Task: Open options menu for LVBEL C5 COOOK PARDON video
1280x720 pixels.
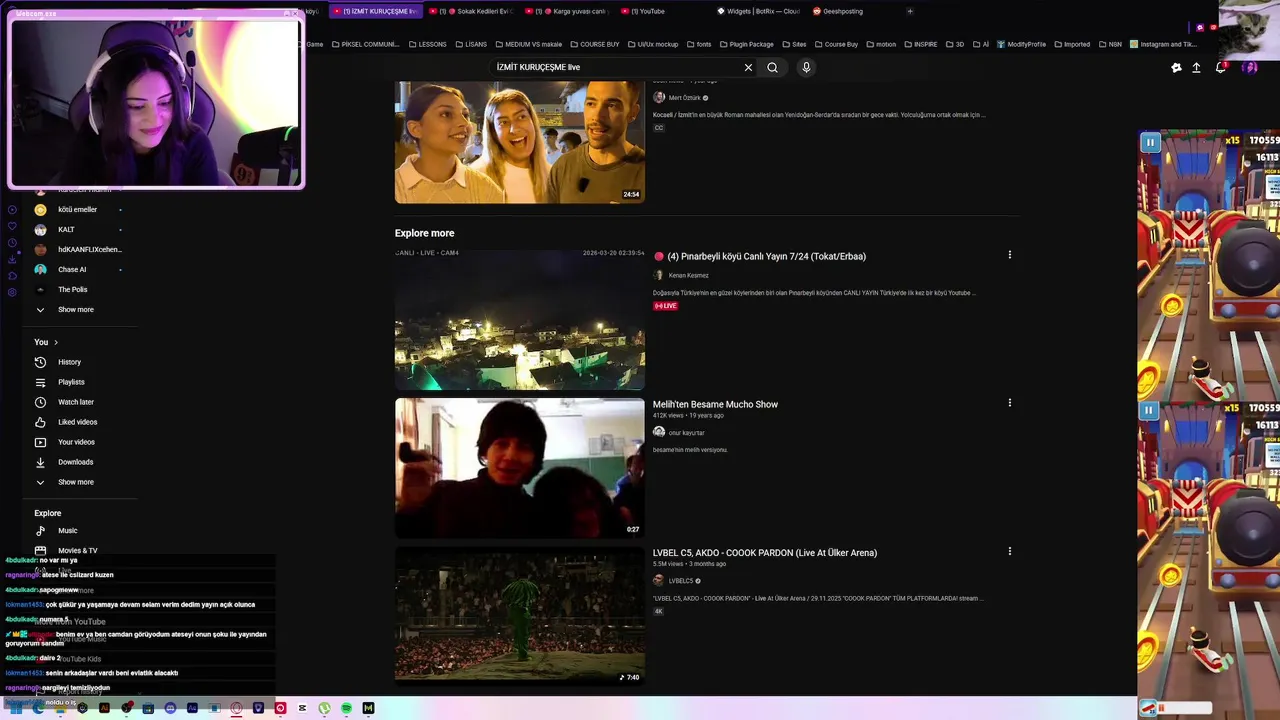Action: pyautogui.click(x=1009, y=551)
